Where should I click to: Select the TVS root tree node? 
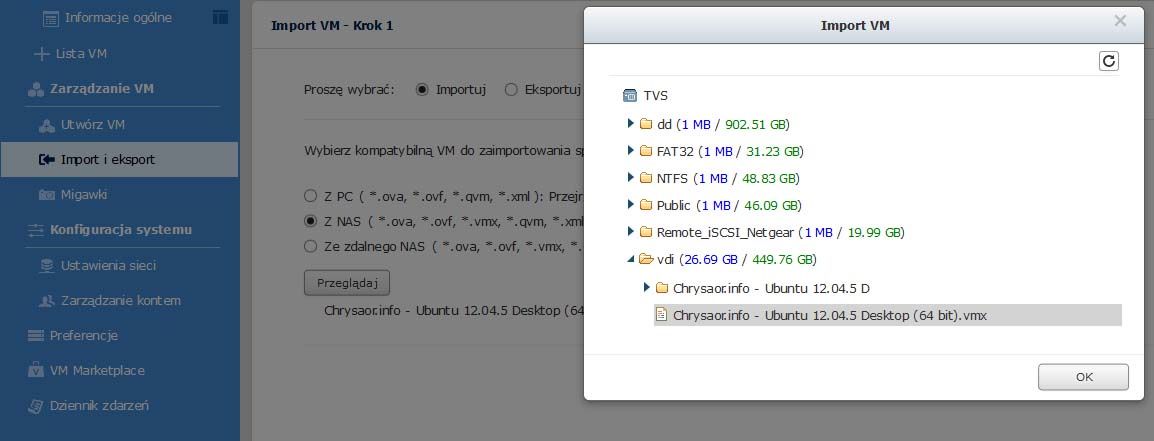pos(655,96)
